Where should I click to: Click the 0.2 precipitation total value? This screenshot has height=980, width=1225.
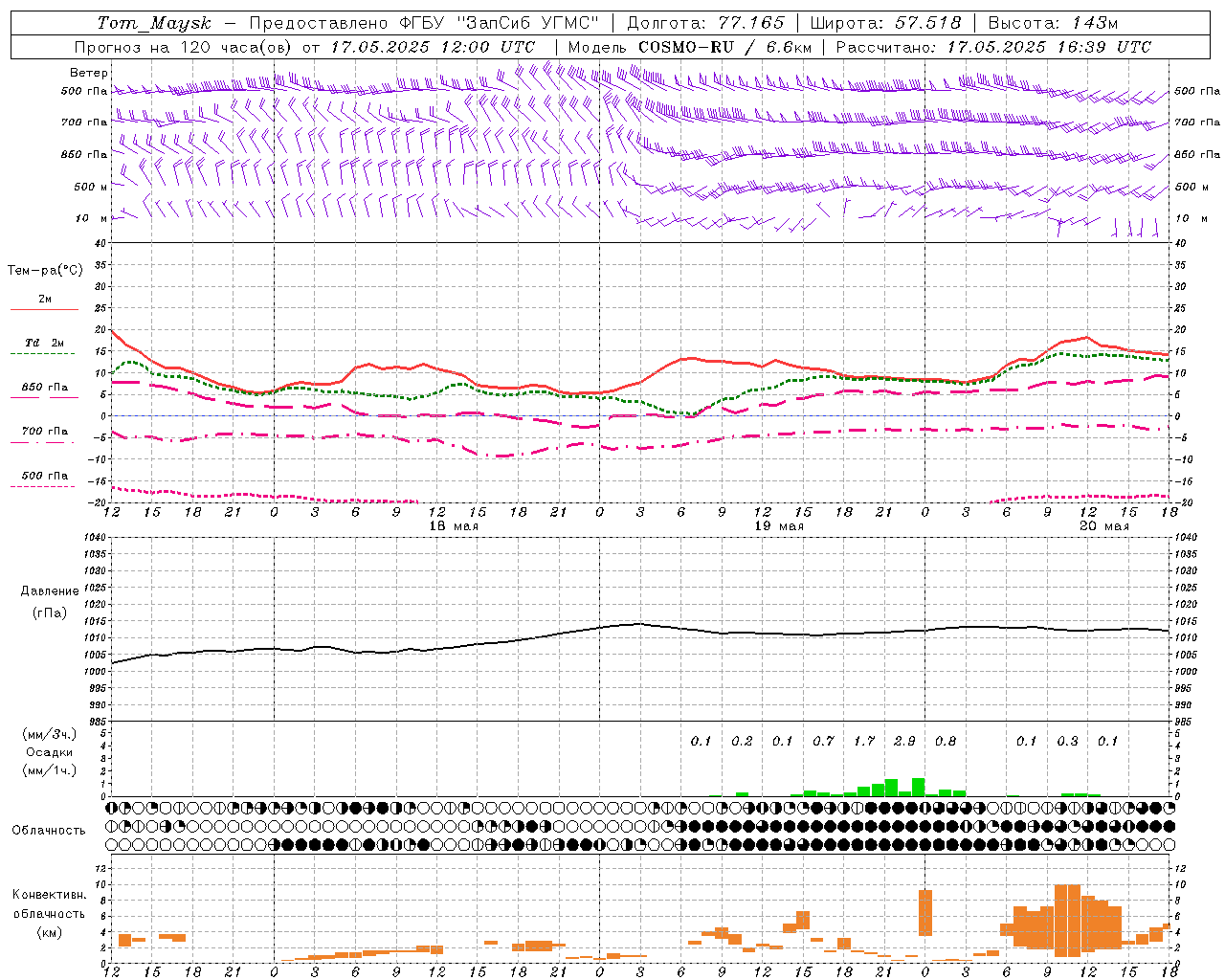tap(742, 741)
